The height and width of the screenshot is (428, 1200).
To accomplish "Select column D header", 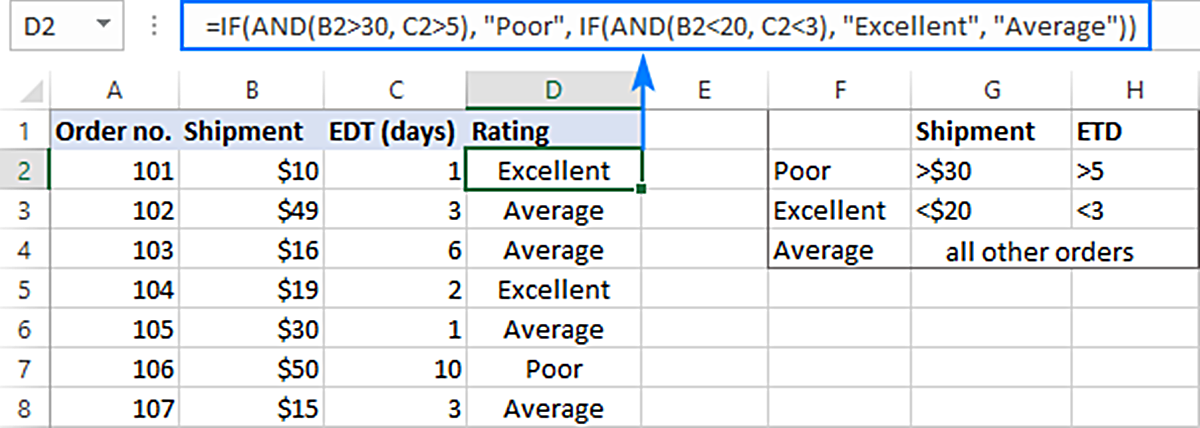I will coord(554,90).
